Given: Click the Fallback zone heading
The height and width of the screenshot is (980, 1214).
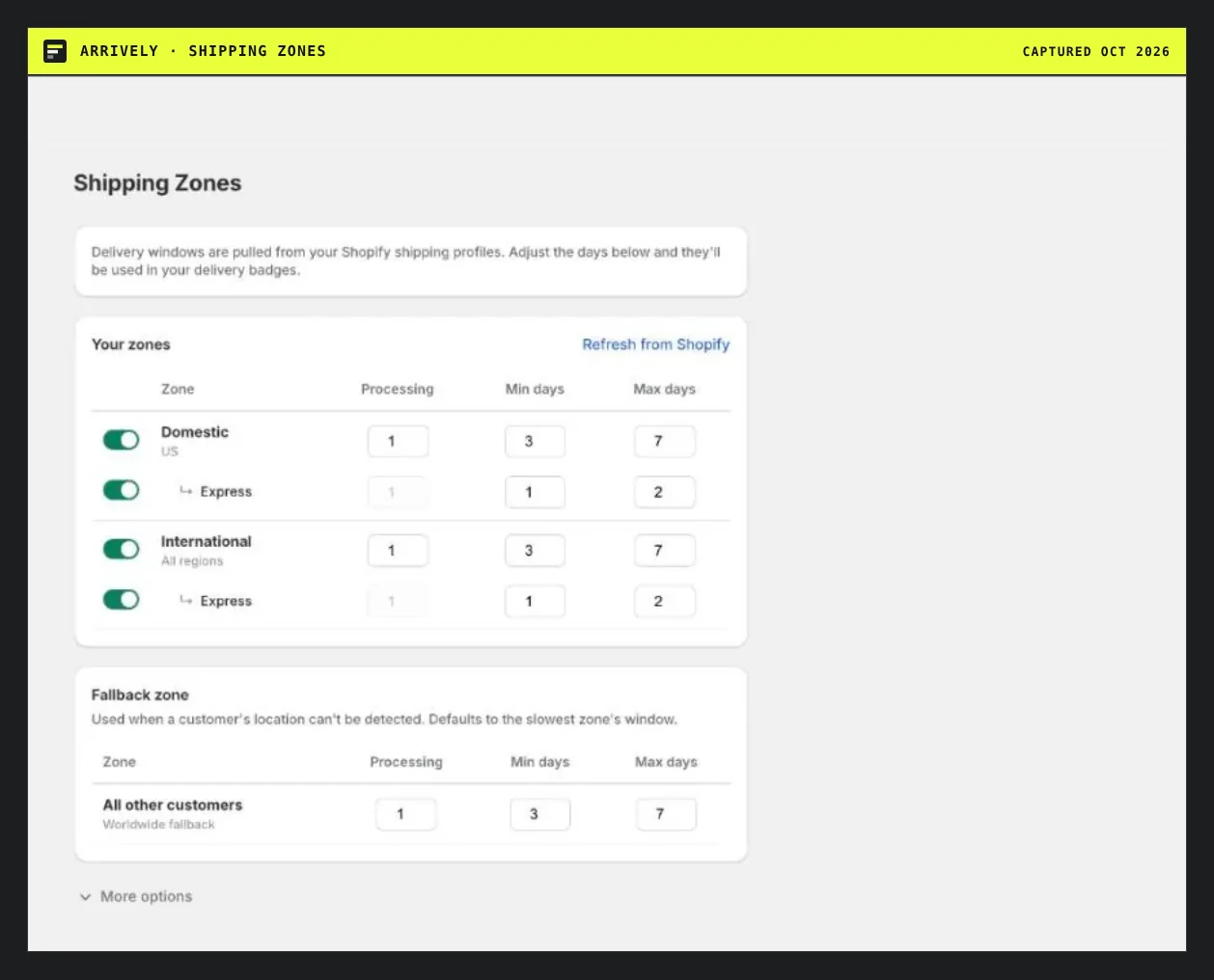Looking at the screenshot, I should (140, 694).
